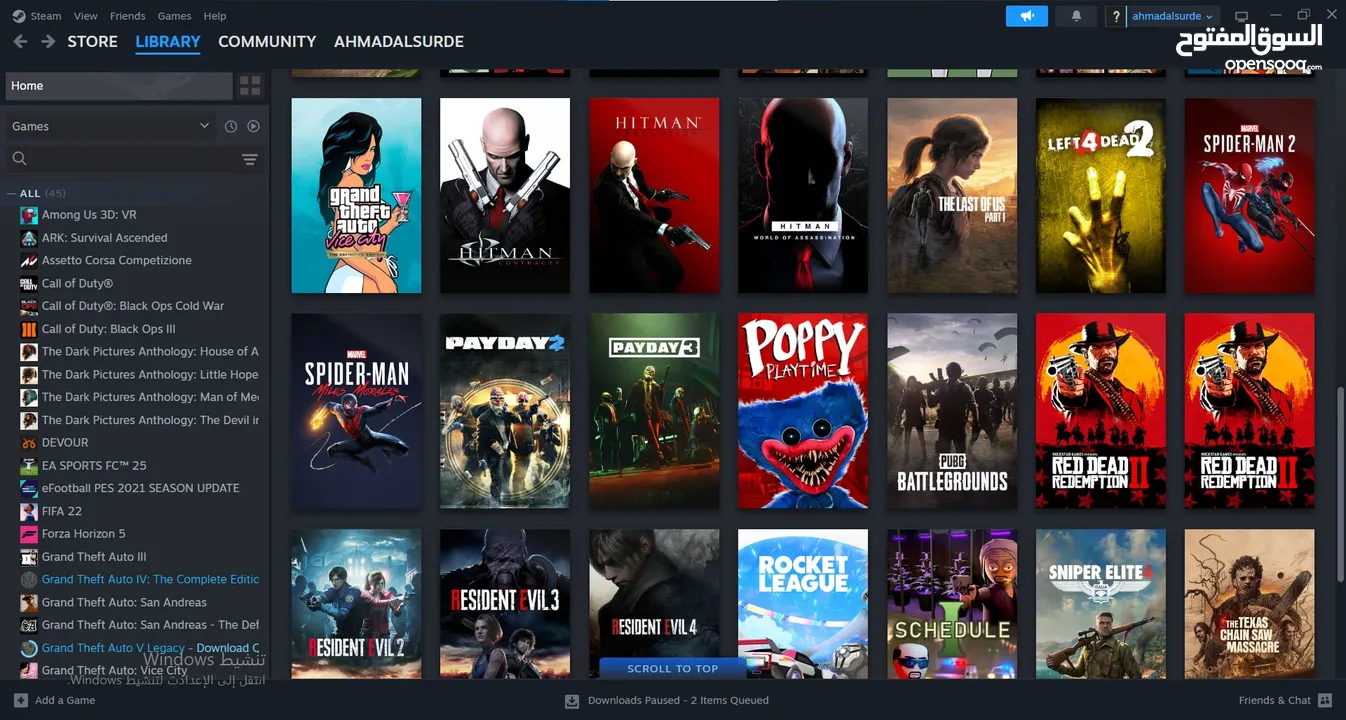Click the Among Us 3D: VR icon
1346x720 pixels.
(29, 215)
